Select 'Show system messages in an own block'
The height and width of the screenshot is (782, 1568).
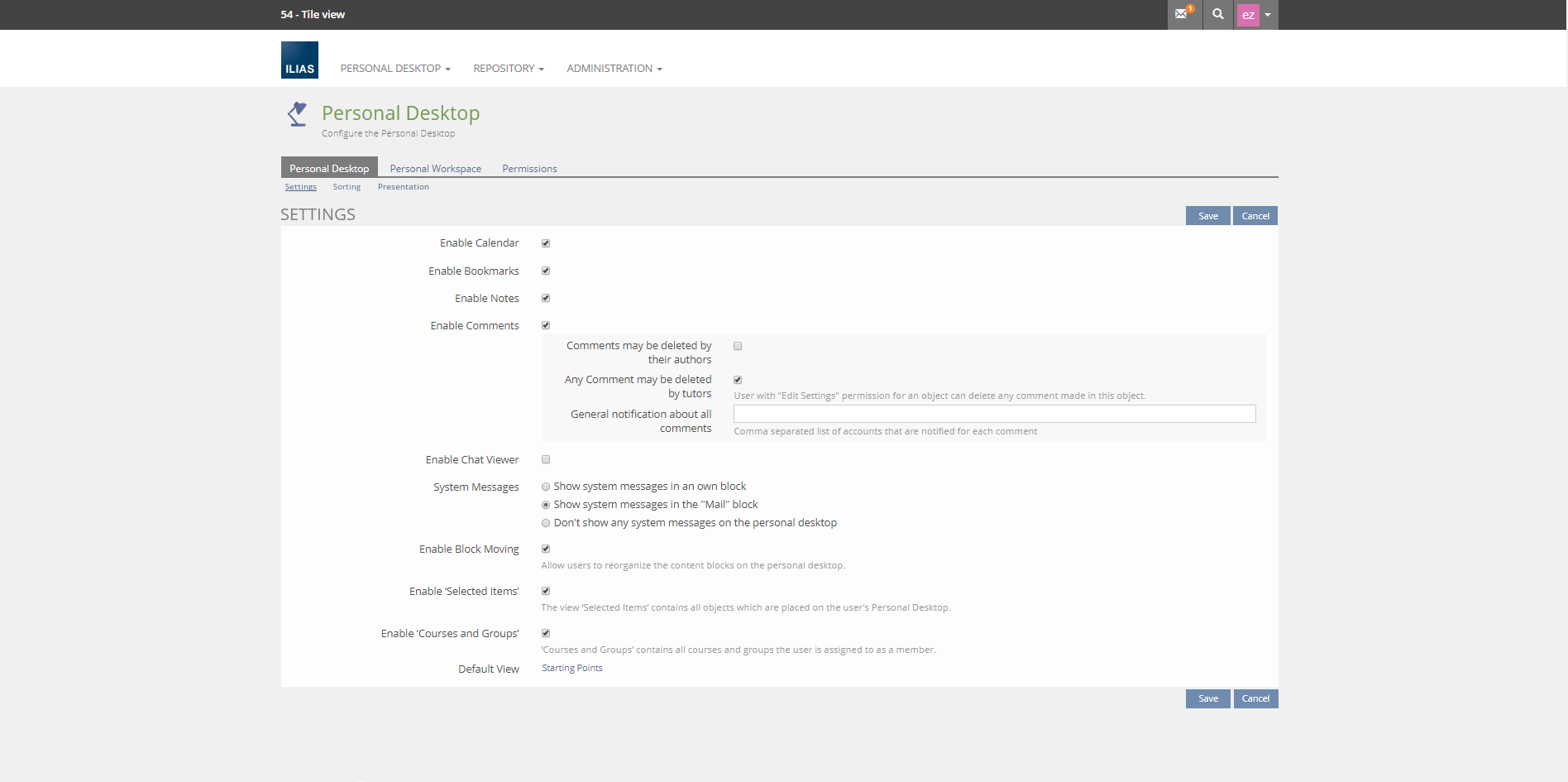(546, 487)
